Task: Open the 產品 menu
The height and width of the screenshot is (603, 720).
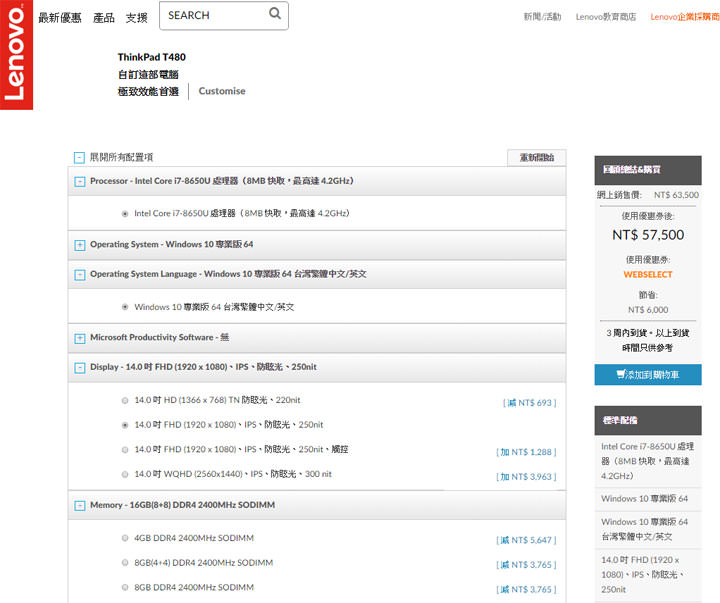Action: click(103, 18)
